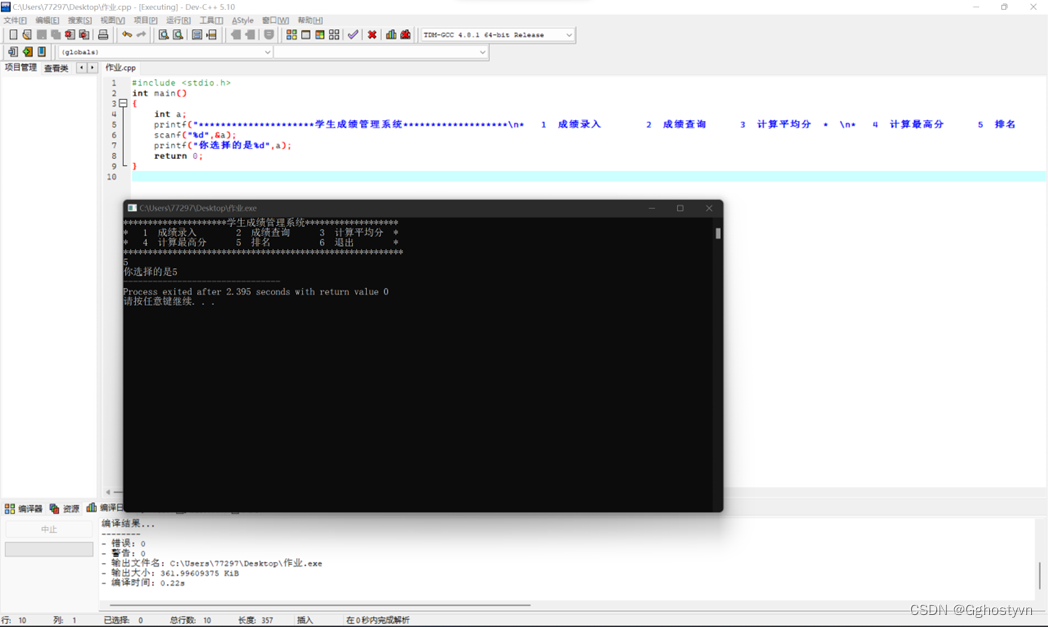Click the New file icon
This screenshot has width=1048, height=627.
(13, 35)
